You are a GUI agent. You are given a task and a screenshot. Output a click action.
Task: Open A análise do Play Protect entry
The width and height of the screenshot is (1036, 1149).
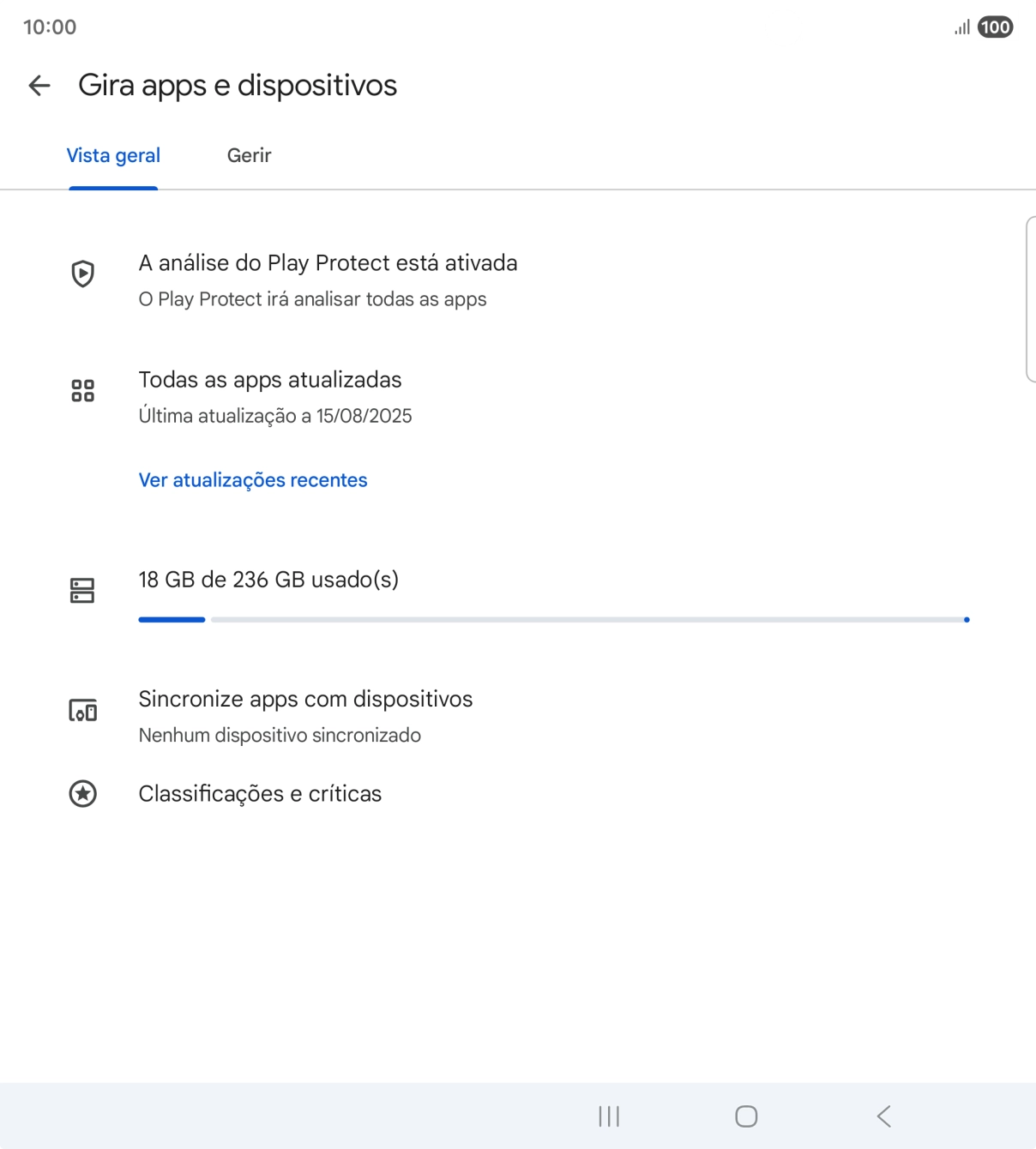coord(328,263)
